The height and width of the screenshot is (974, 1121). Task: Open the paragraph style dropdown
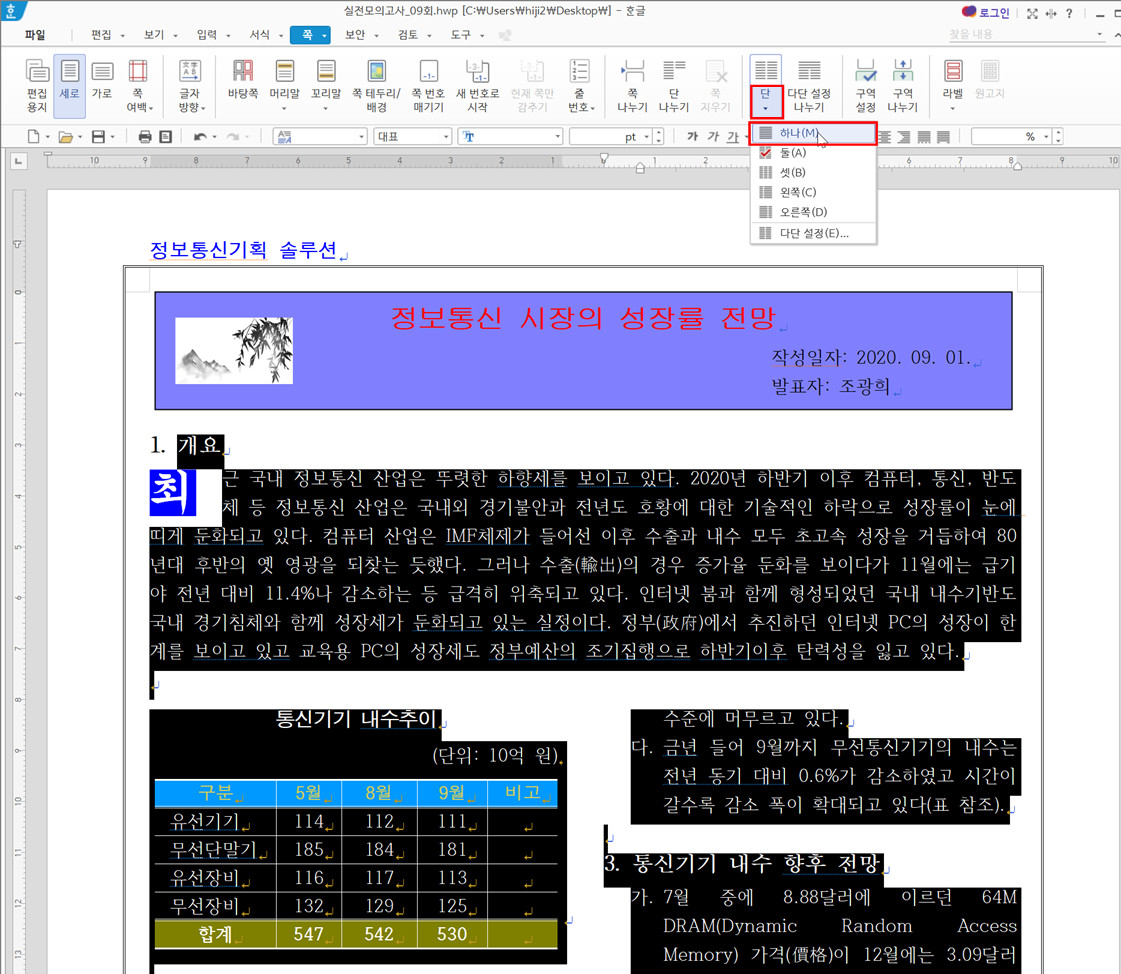click(320, 137)
